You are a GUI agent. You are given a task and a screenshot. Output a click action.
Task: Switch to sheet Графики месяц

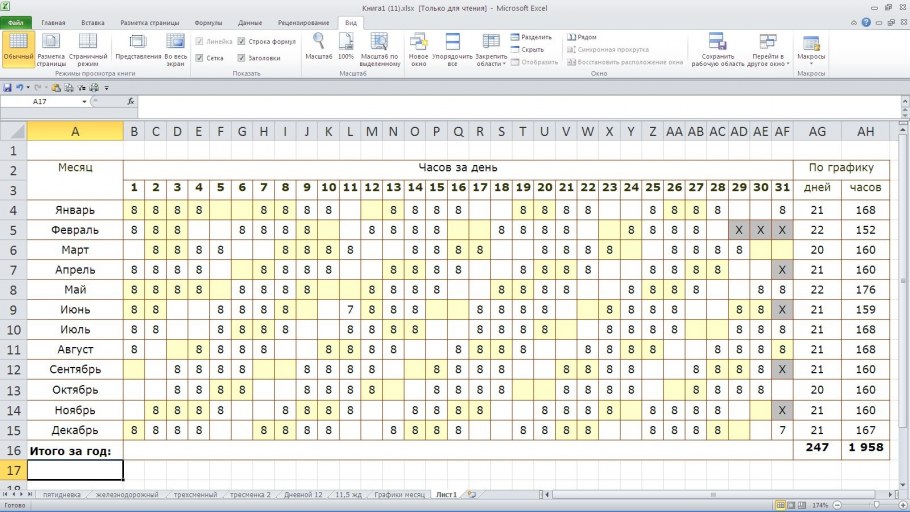pyautogui.click(x=399, y=495)
